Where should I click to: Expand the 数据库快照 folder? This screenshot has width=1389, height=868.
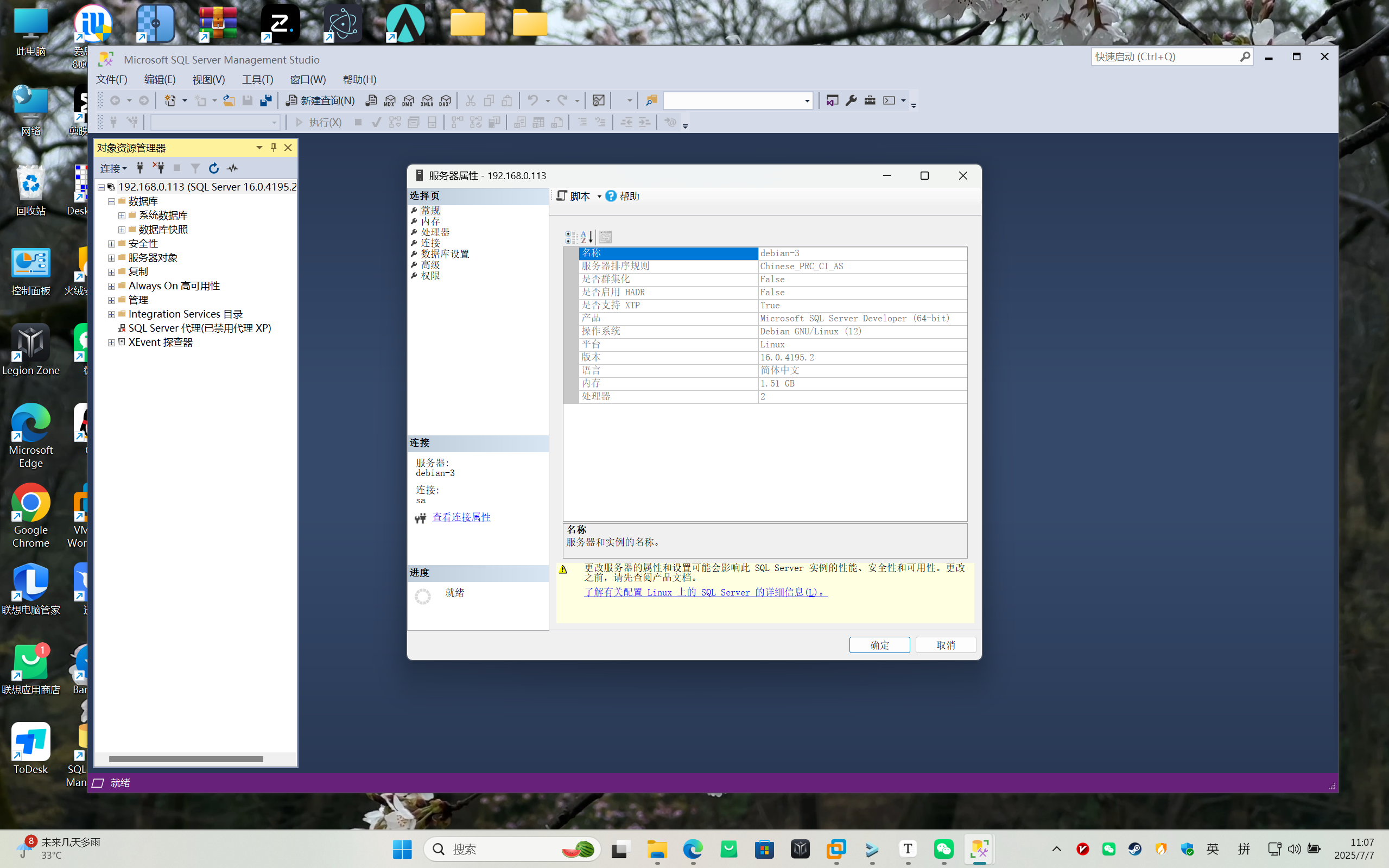coord(122,230)
